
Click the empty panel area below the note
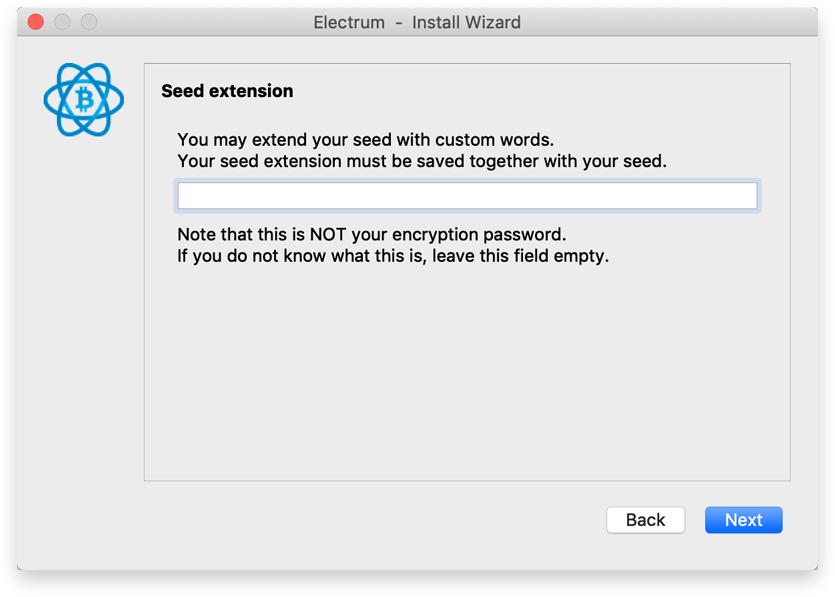coord(467,380)
